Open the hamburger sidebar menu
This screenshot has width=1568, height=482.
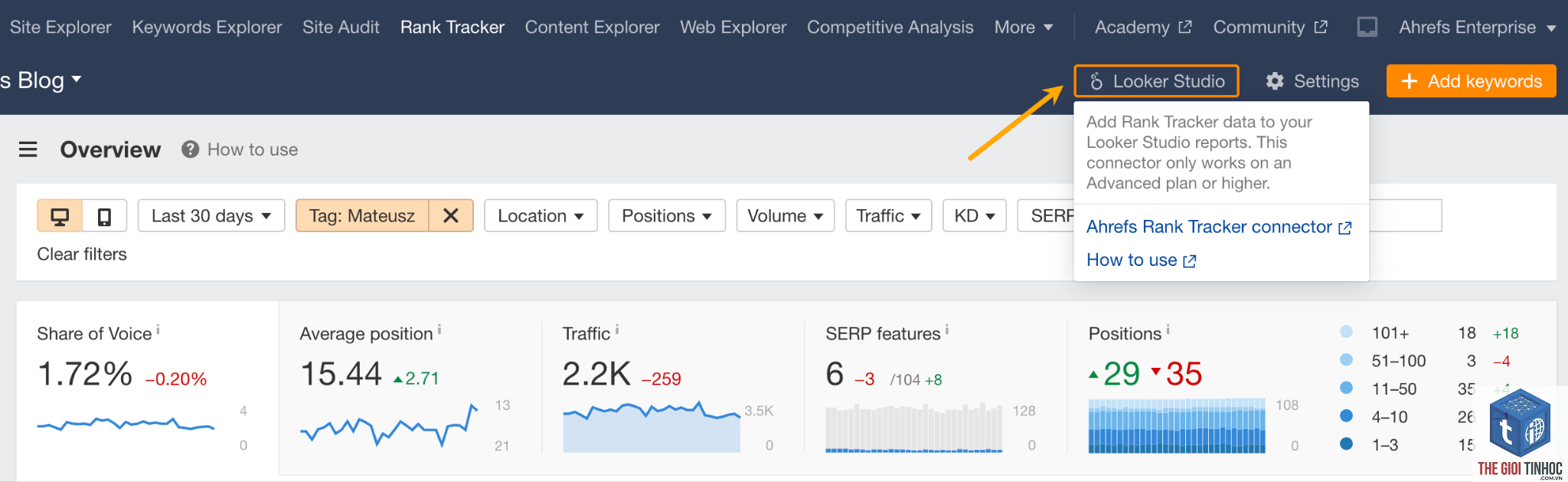pos(28,149)
